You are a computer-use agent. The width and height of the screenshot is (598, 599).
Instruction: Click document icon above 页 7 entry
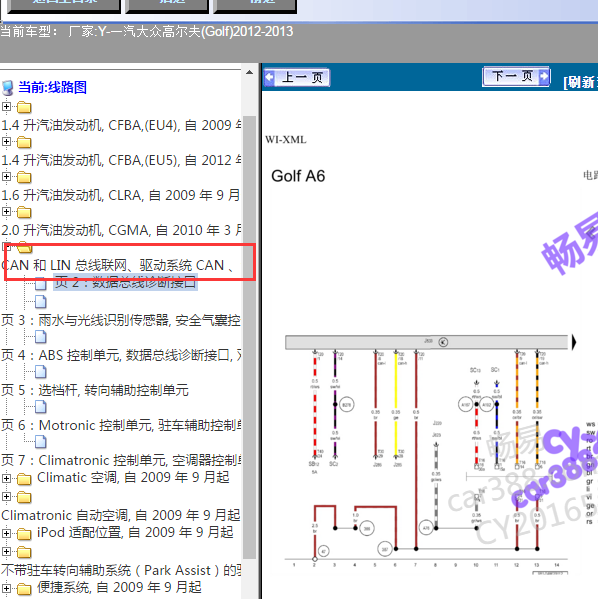(41, 442)
